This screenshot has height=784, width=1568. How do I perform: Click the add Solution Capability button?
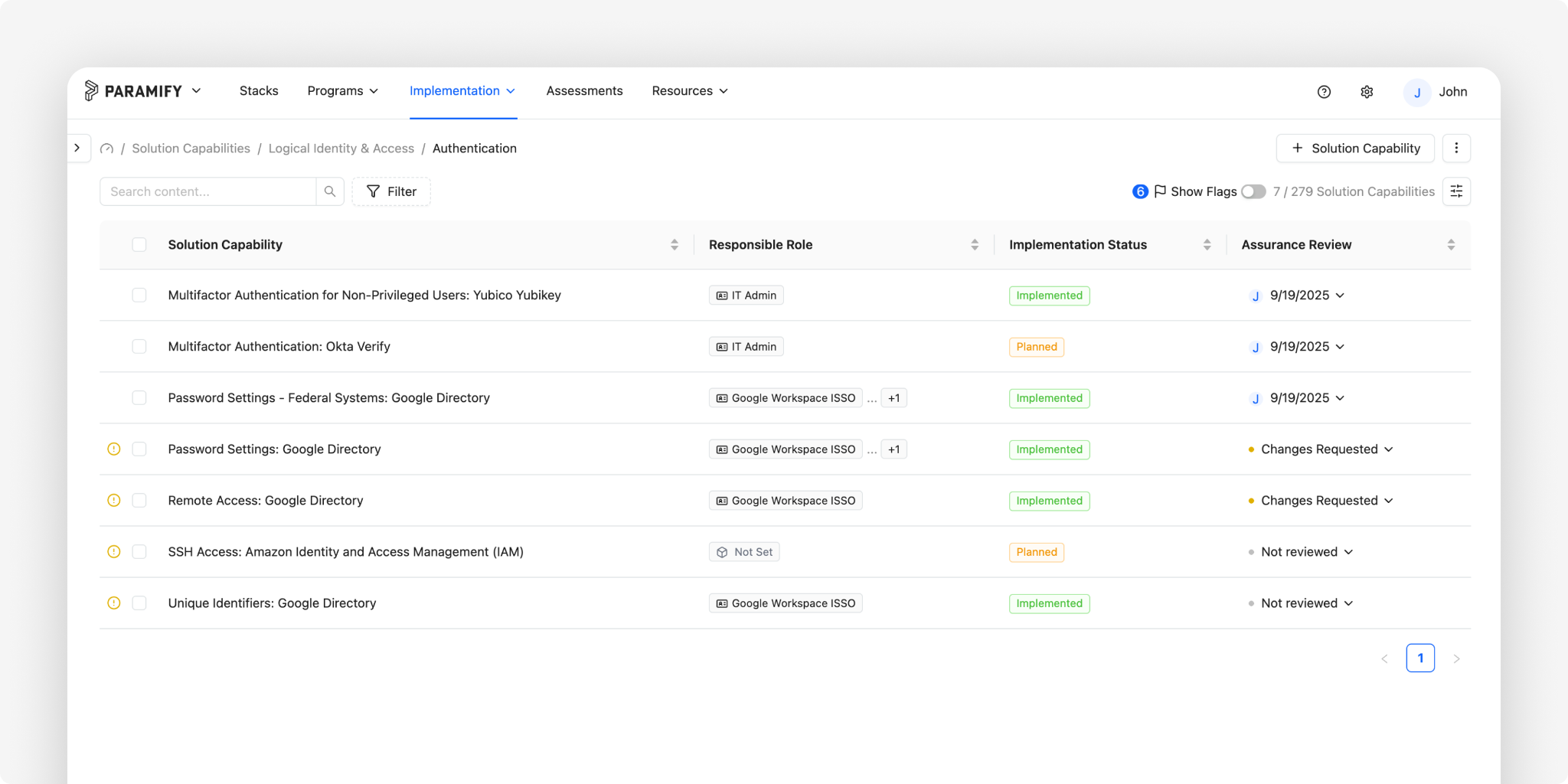(1355, 149)
